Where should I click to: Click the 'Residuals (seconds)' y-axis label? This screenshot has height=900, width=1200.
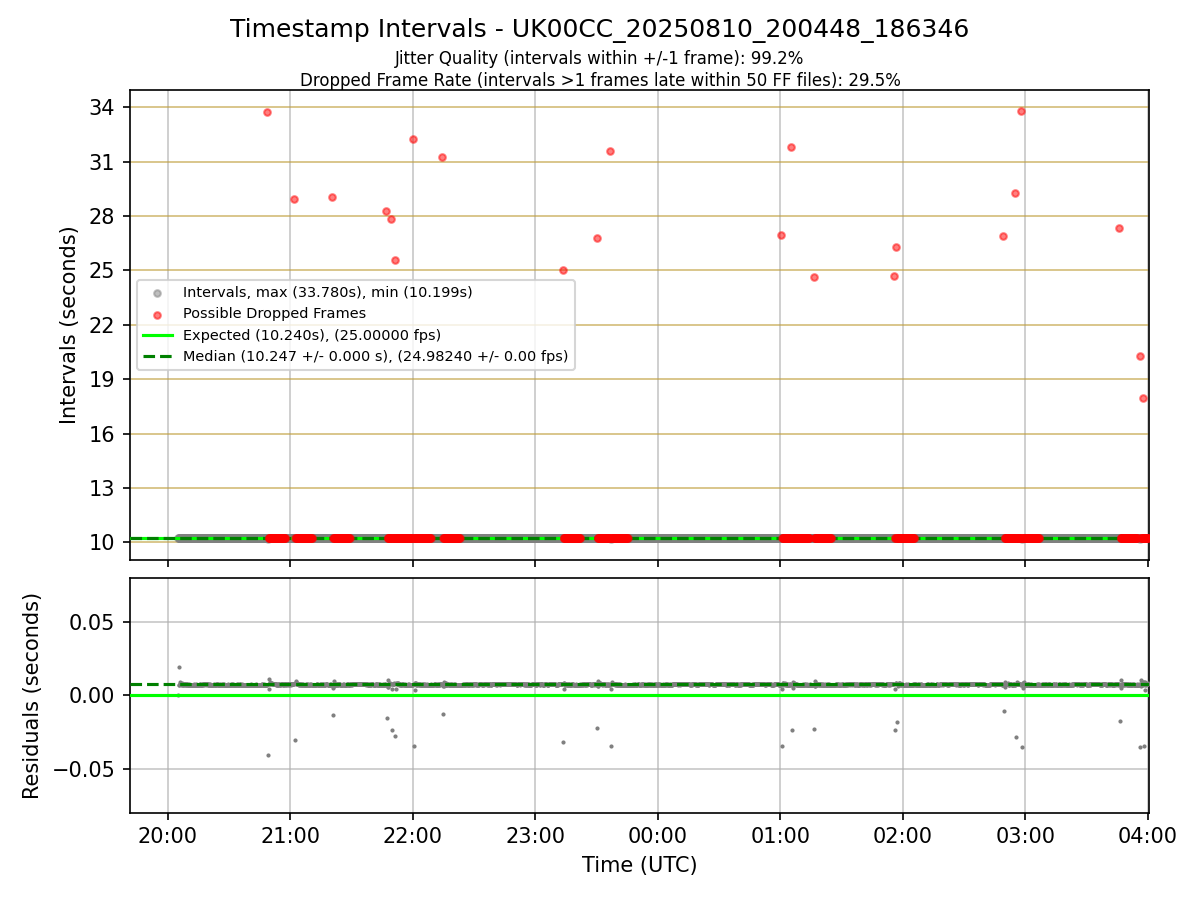tap(32, 696)
